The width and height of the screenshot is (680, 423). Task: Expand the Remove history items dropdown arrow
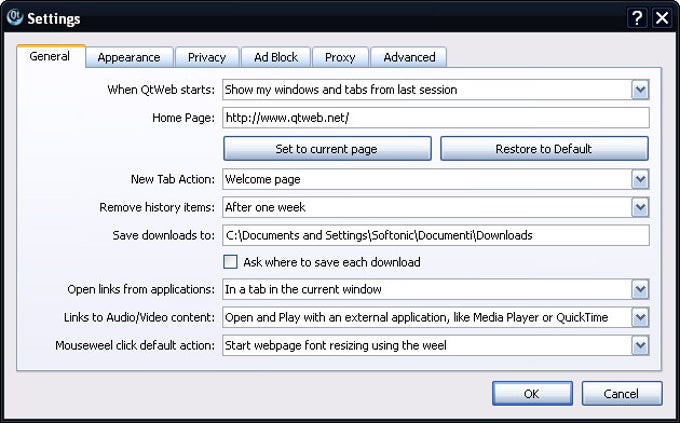pos(640,207)
